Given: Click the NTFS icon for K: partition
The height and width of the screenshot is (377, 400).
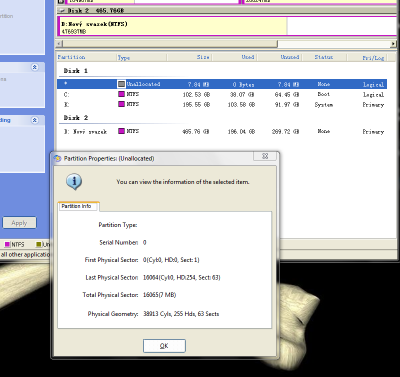Looking at the screenshot, I should [122, 104].
